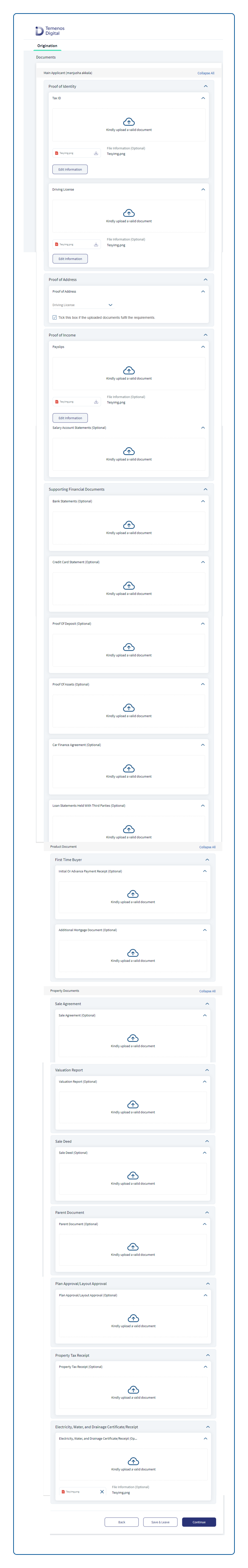Click upload cloud icon for Sale Agreement
Viewport: 248px width, 1568px height.
click(133, 1038)
